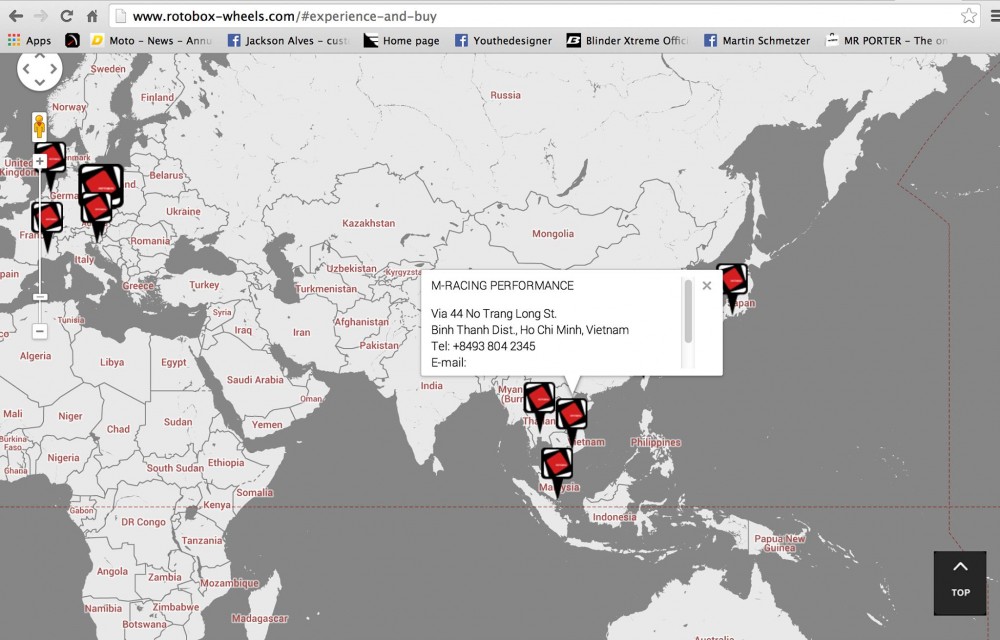Viewport: 1000px width, 640px height.
Task: Close the M-RACING PERFORMANCE info popup
Action: pos(707,286)
